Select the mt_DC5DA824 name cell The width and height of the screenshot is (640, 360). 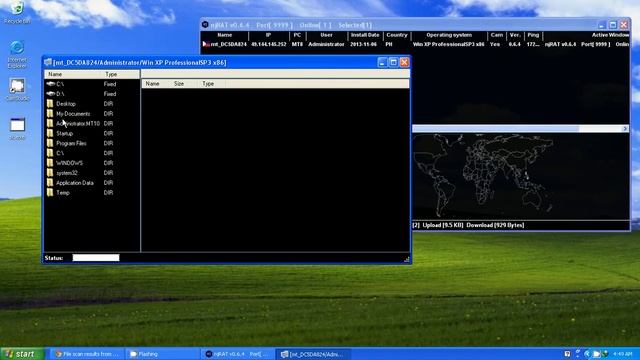pos(229,44)
